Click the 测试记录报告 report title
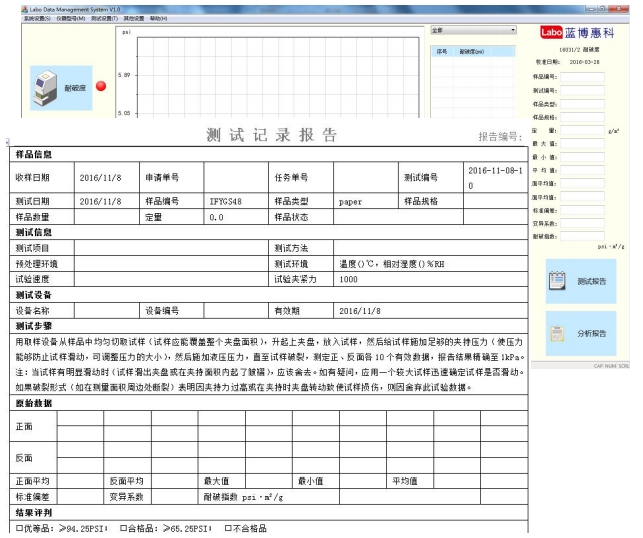Viewport: 643px width, 538px height. (x=271, y=135)
